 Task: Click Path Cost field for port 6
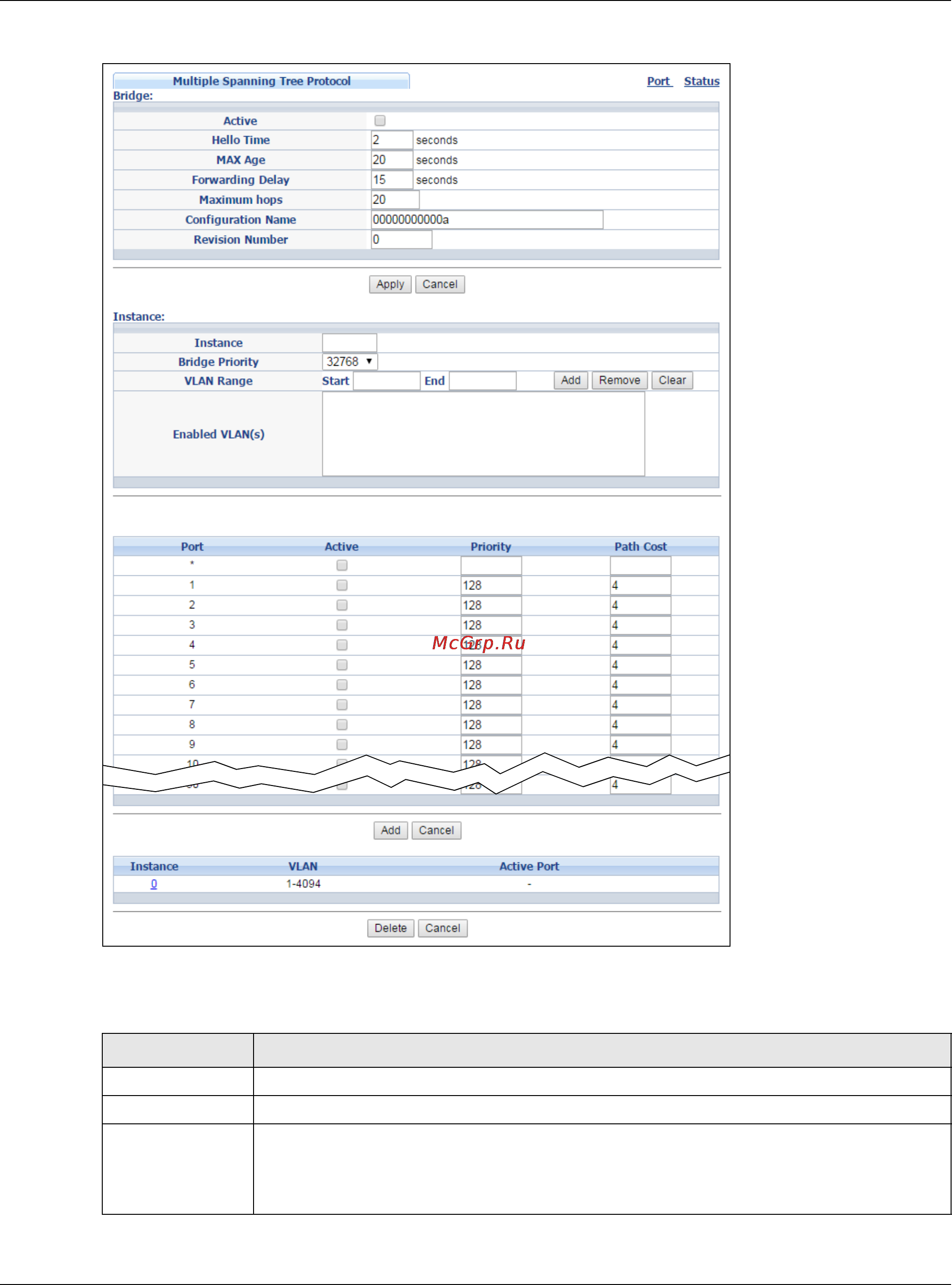point(640,685)
